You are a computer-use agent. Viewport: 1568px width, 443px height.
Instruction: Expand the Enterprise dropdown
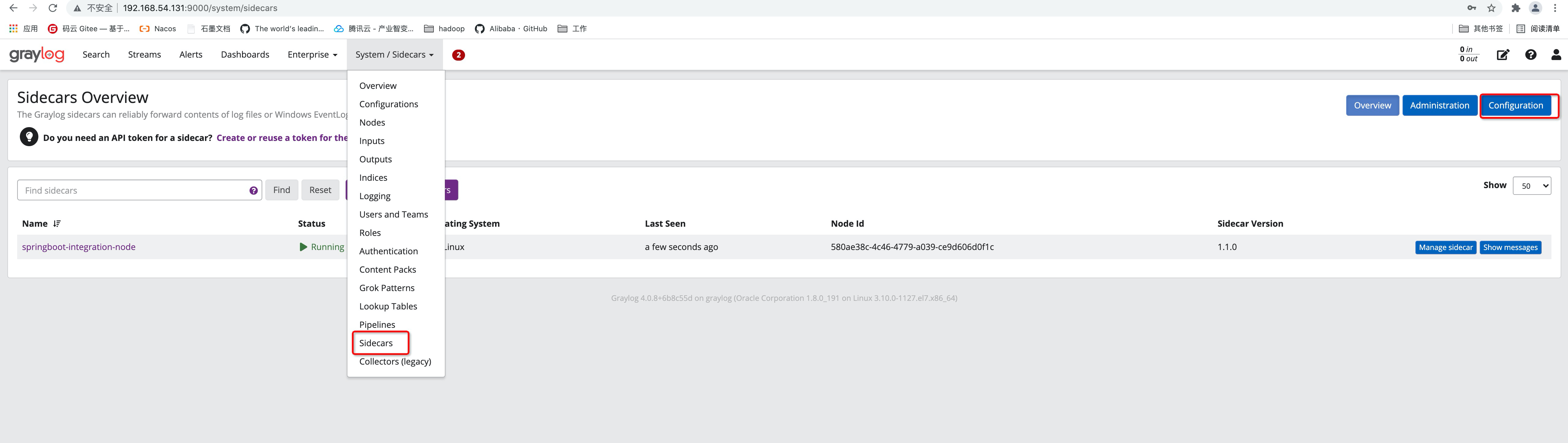click(x=312, y=54)
